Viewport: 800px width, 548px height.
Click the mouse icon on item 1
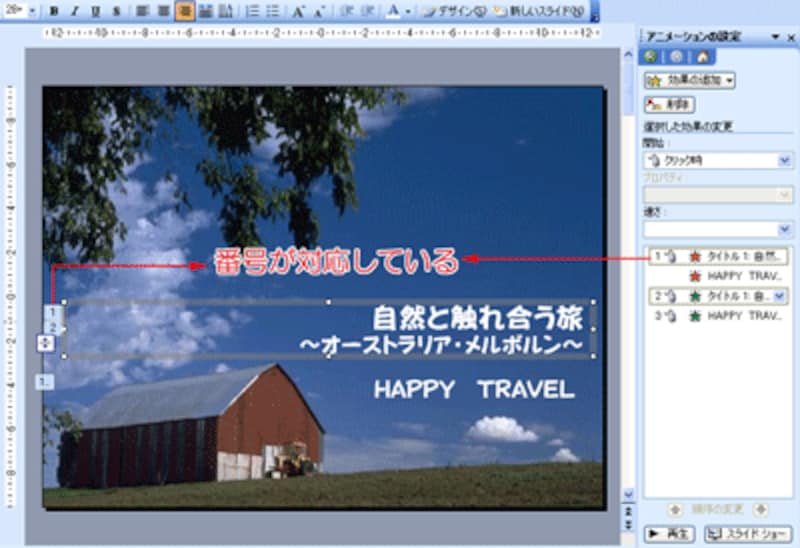pyautogui.click(x=671, y=257)
